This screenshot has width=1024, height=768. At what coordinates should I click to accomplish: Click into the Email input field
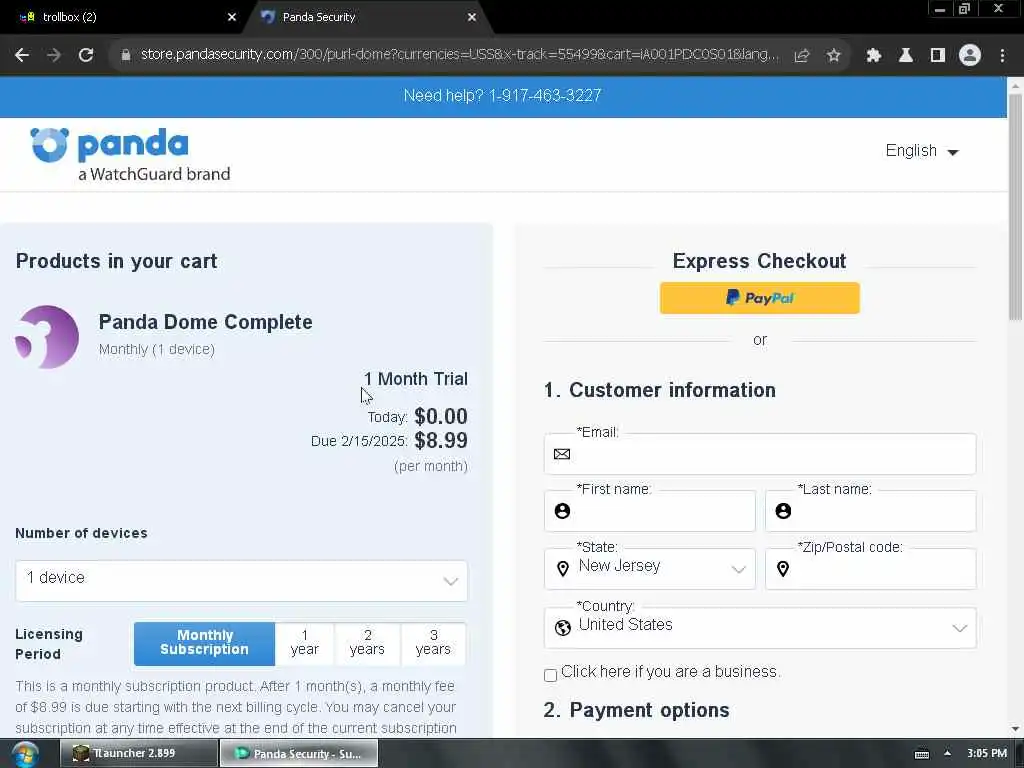tap(760, 454)
